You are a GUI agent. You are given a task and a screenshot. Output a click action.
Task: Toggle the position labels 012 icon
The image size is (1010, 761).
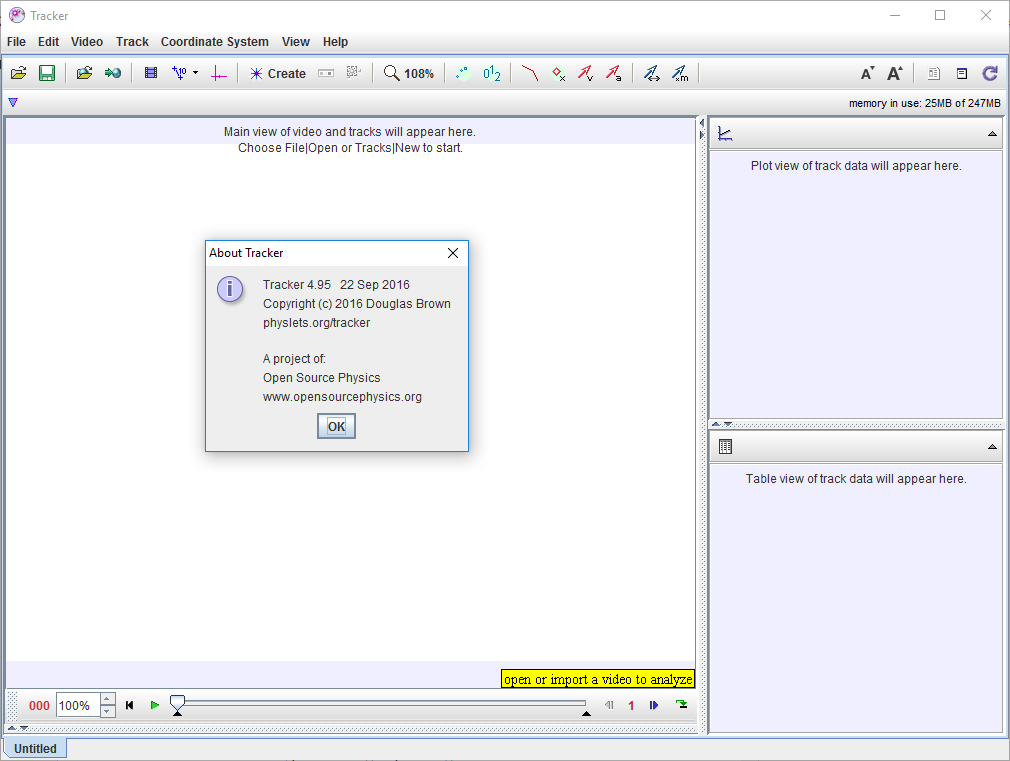click(x=491, y=73)
